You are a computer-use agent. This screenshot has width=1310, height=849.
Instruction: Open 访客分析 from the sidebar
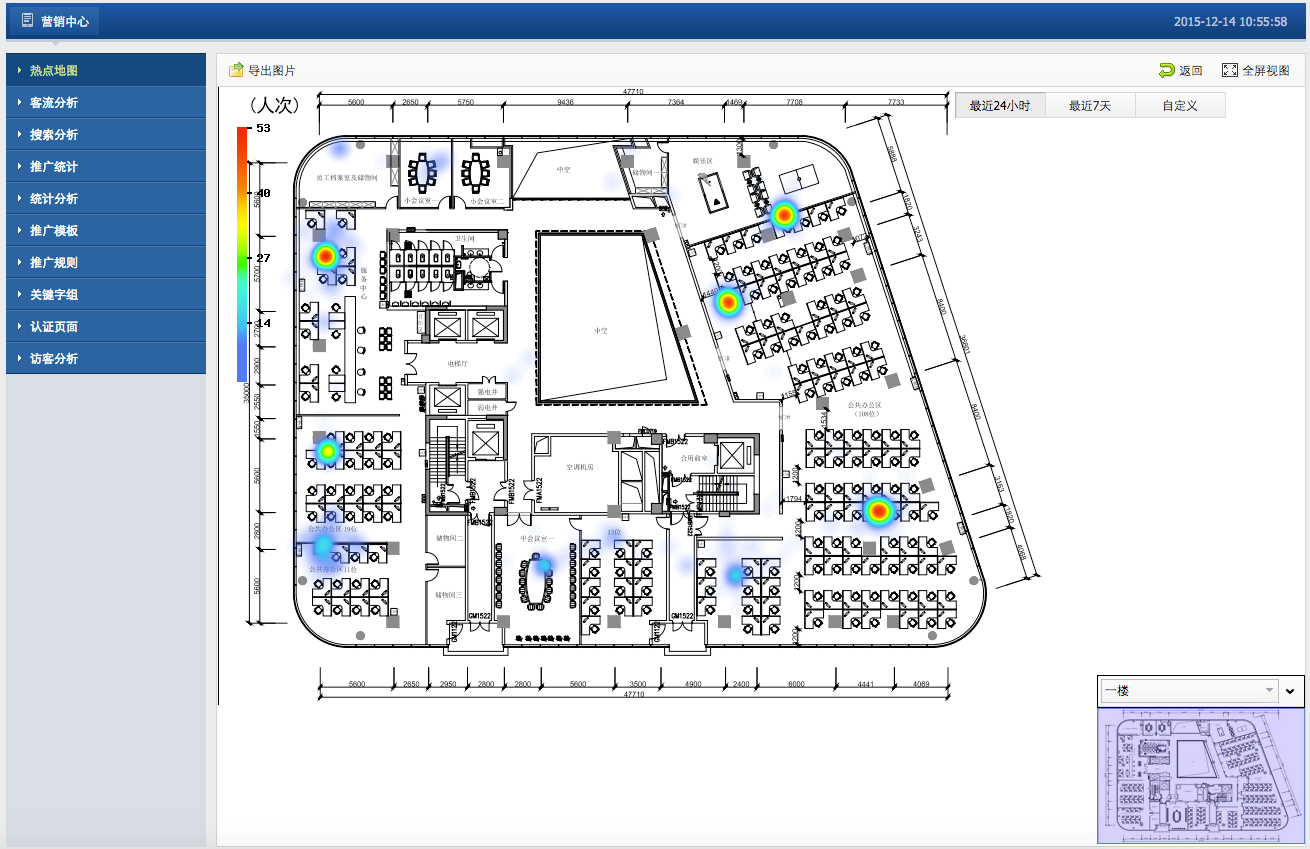pyautogui.click(x=105, y=359)
